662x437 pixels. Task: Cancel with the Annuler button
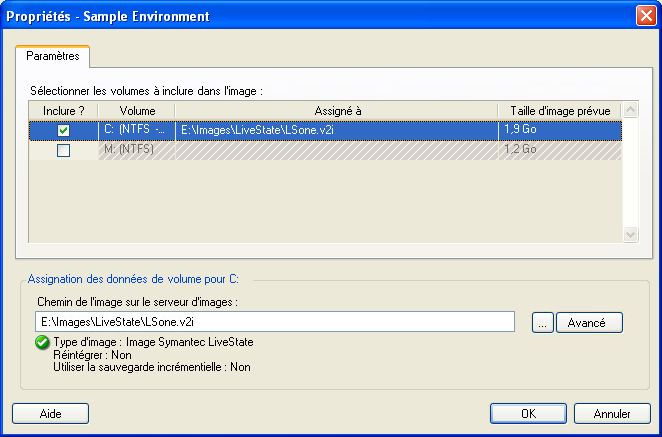[612, 413]
